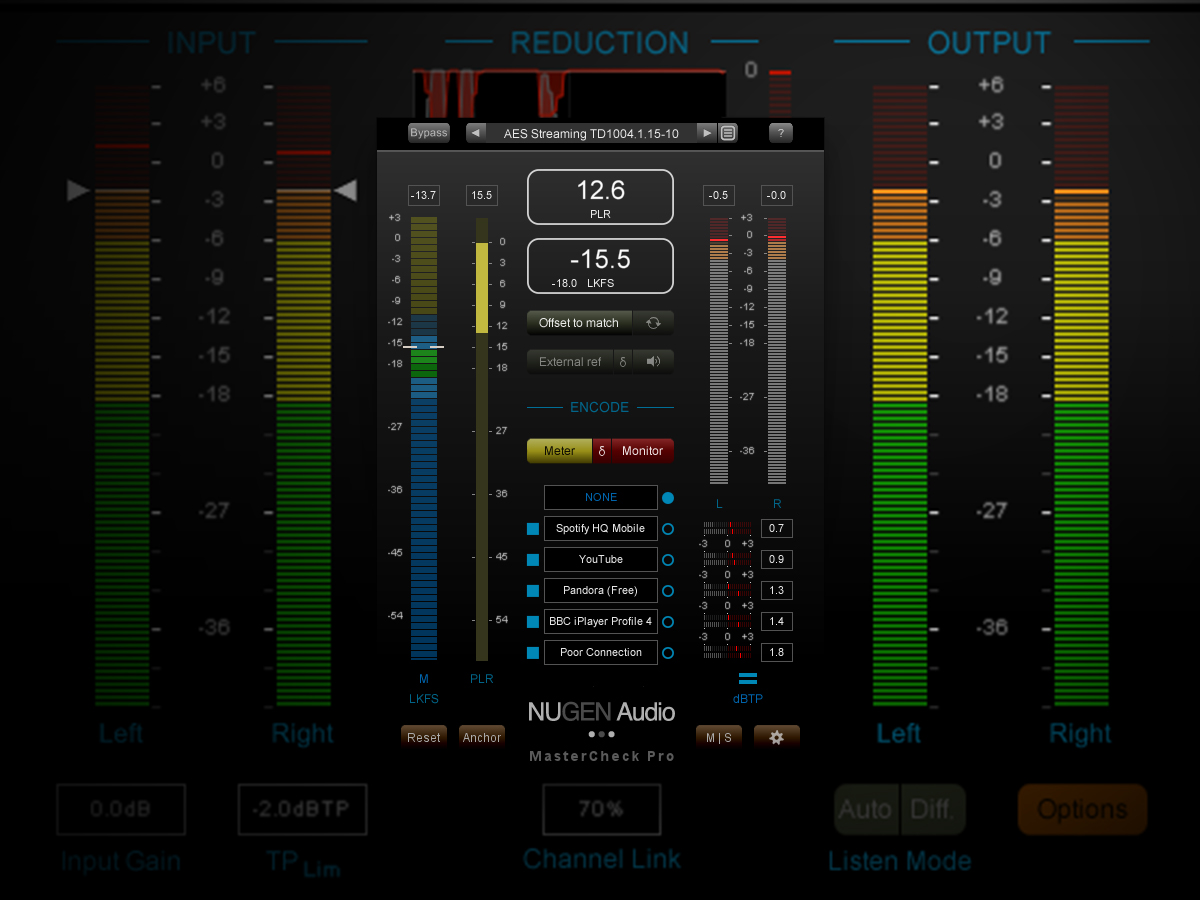Click the help question mark icon
The height and width of the screenshot is (900, 1200).
780,132
